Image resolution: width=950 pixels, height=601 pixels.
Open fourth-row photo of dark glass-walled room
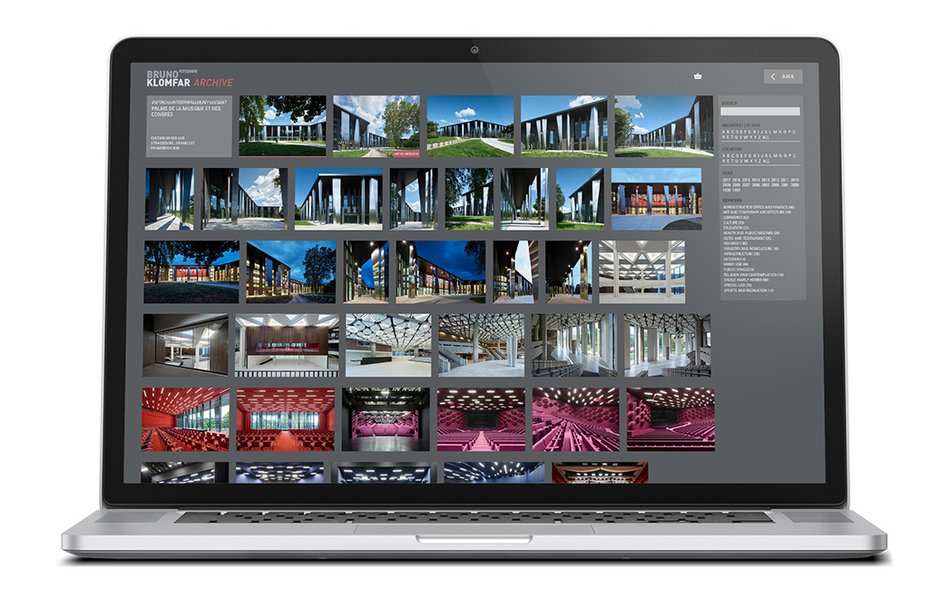[185, 345]
